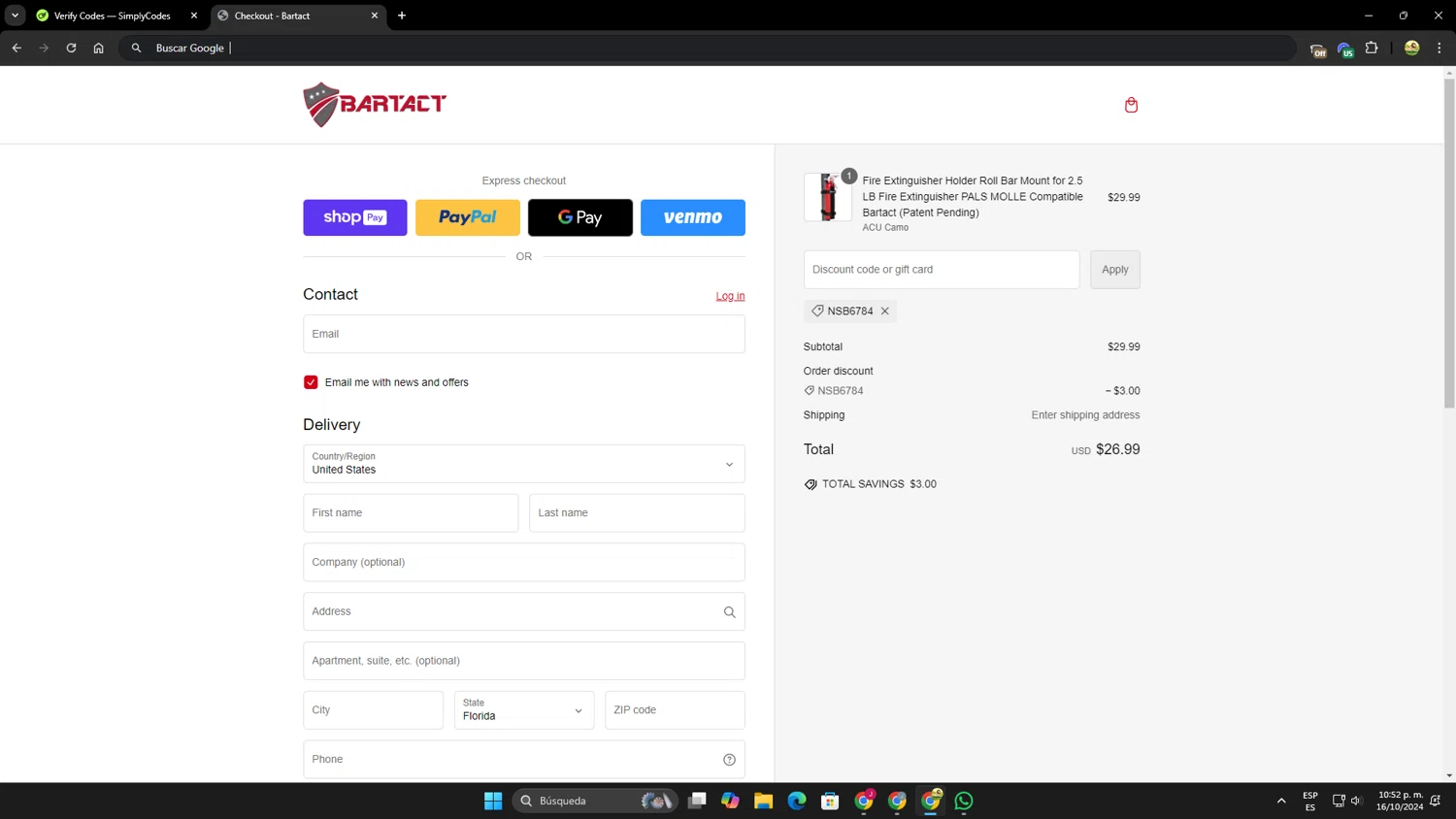Open Task View from taskbar
Screen dimensions: 1456x819
(x=697, y=801)
